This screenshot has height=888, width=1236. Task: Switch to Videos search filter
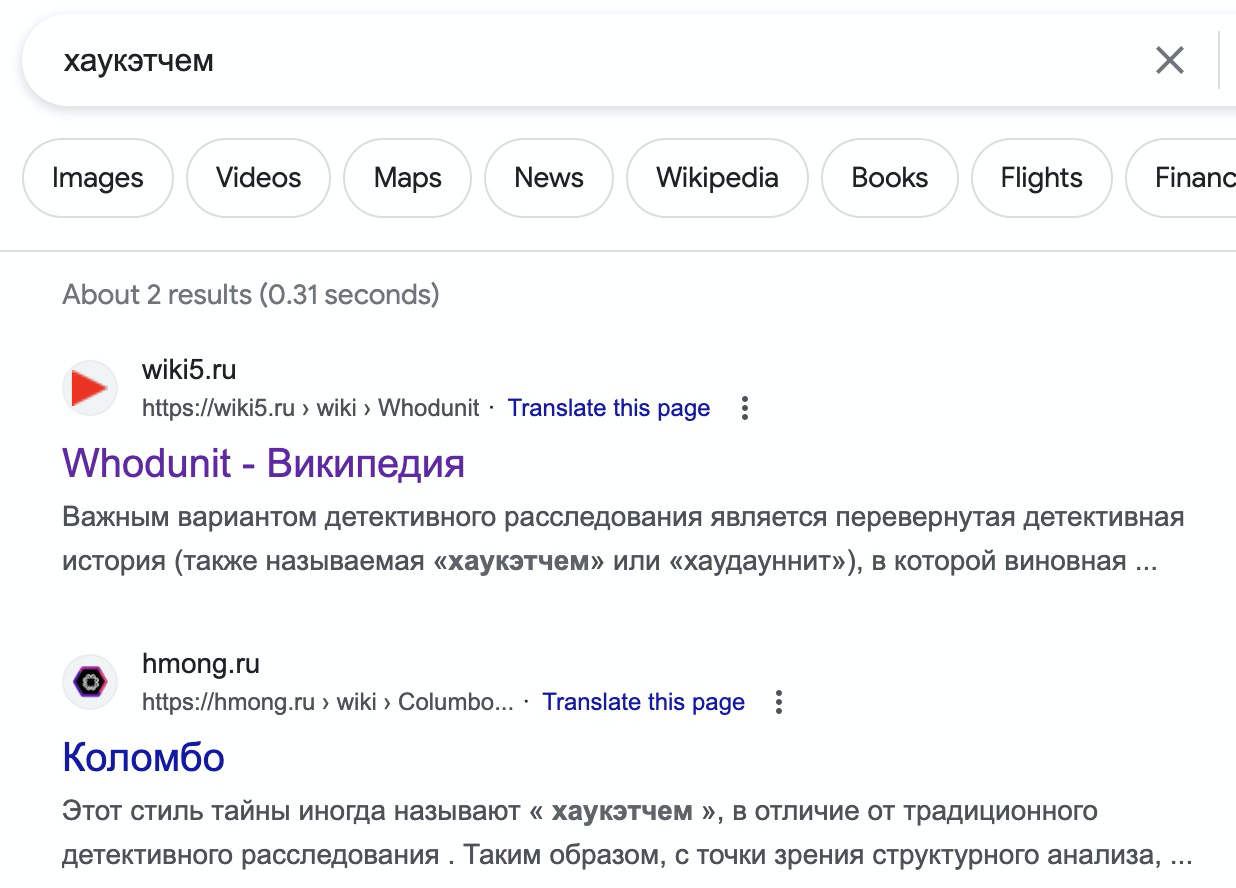(258, 178)
